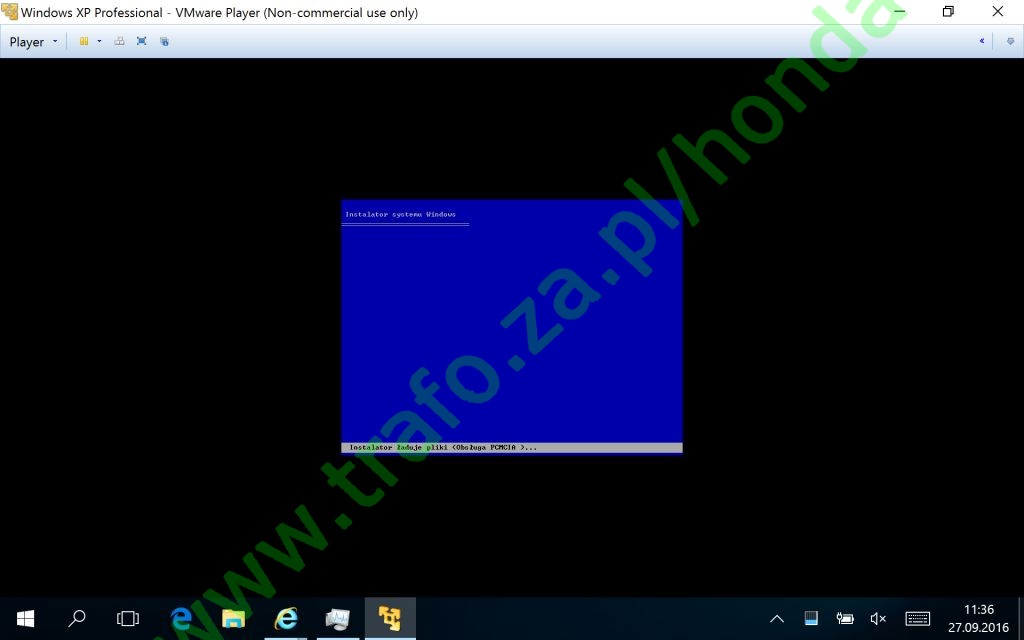The height and width of the screenshot is (640, 1024).
Task: Click the muted volume tray icon
Action: [x=878, y=618]
